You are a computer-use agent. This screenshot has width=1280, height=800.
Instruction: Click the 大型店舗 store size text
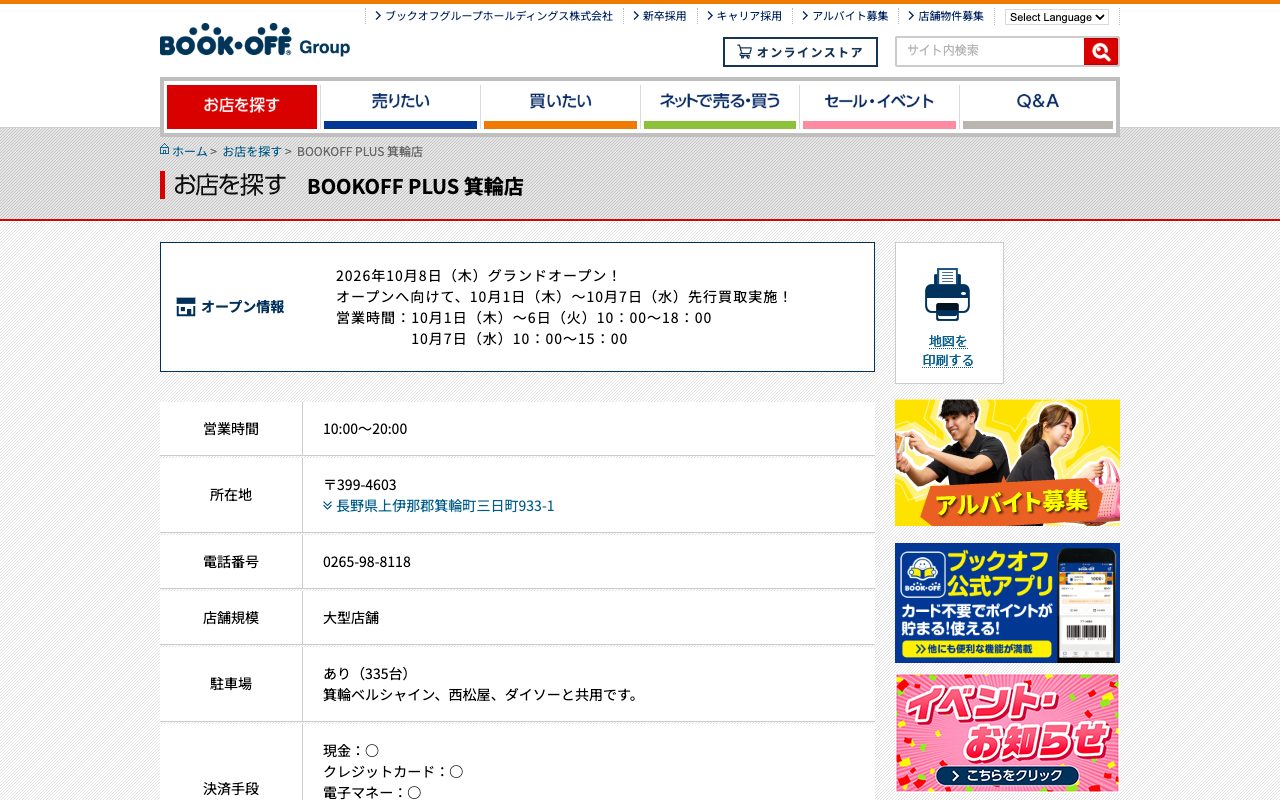tap(351, 618)
